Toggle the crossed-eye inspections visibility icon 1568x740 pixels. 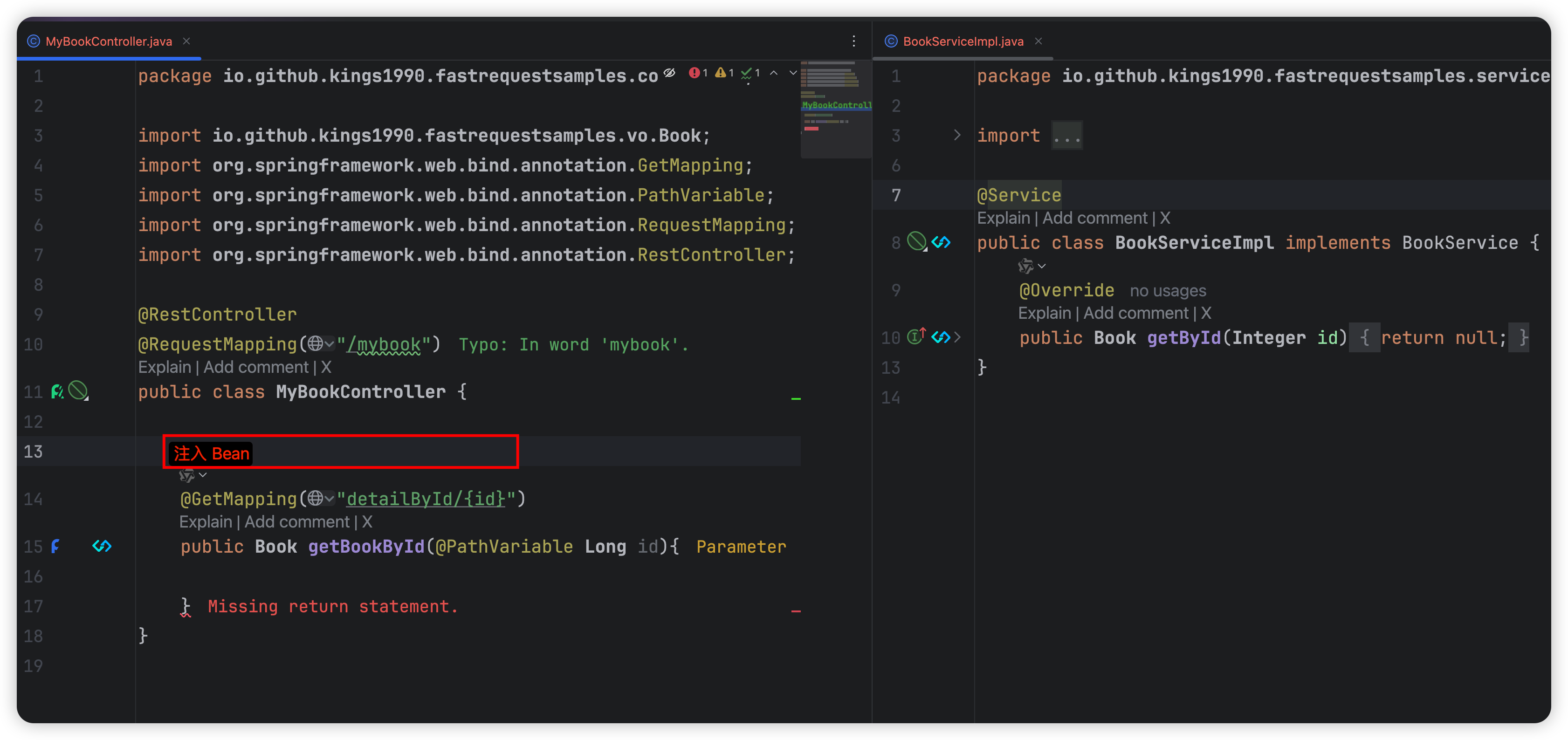[x=669, y=73]
